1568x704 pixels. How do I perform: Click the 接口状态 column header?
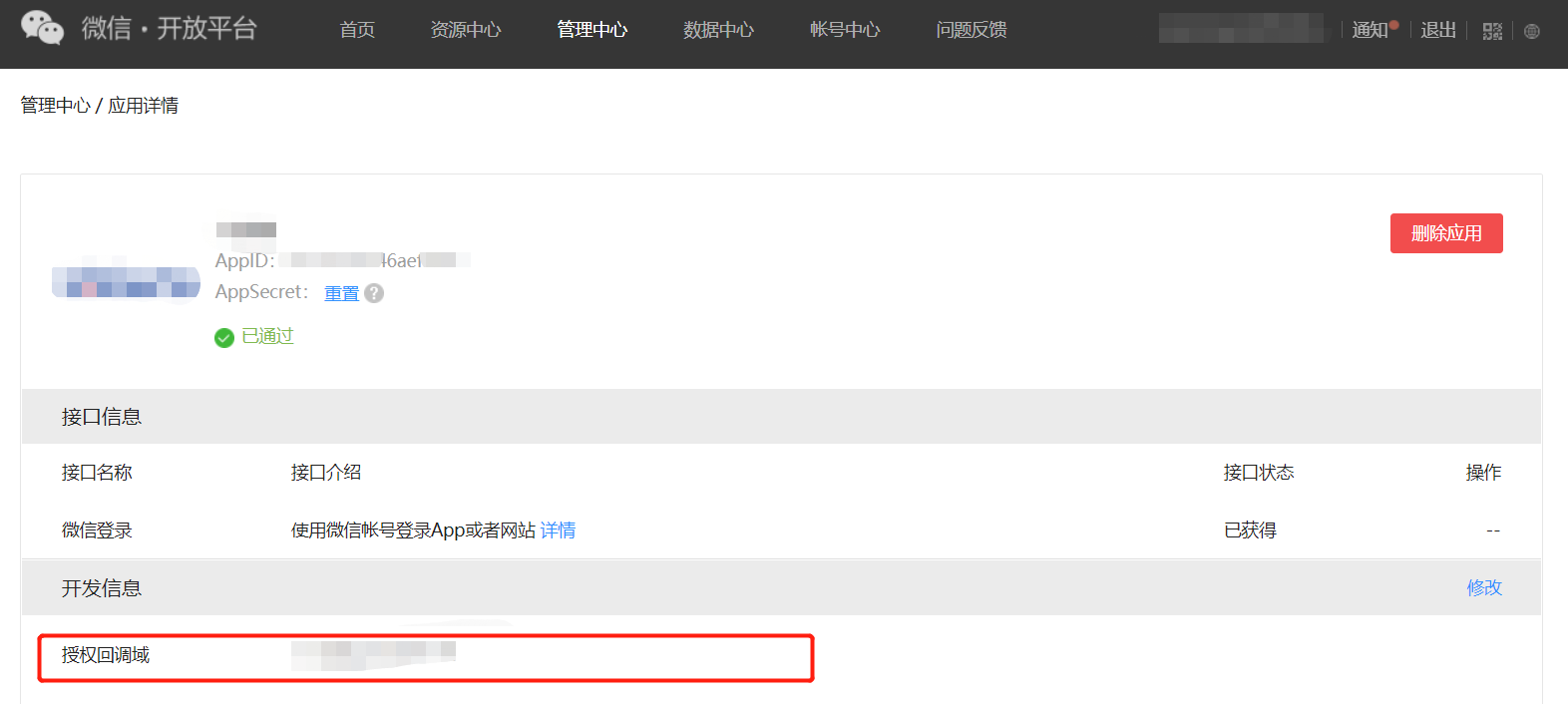1259,473
